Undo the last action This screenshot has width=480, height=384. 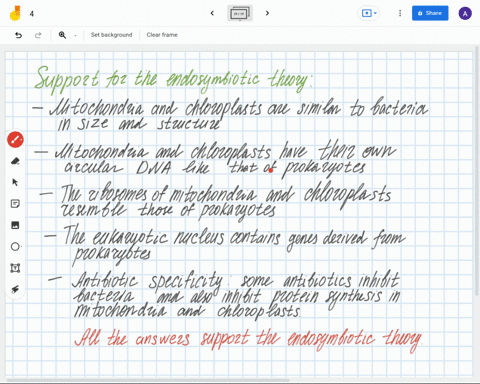(x=18, y=35)
